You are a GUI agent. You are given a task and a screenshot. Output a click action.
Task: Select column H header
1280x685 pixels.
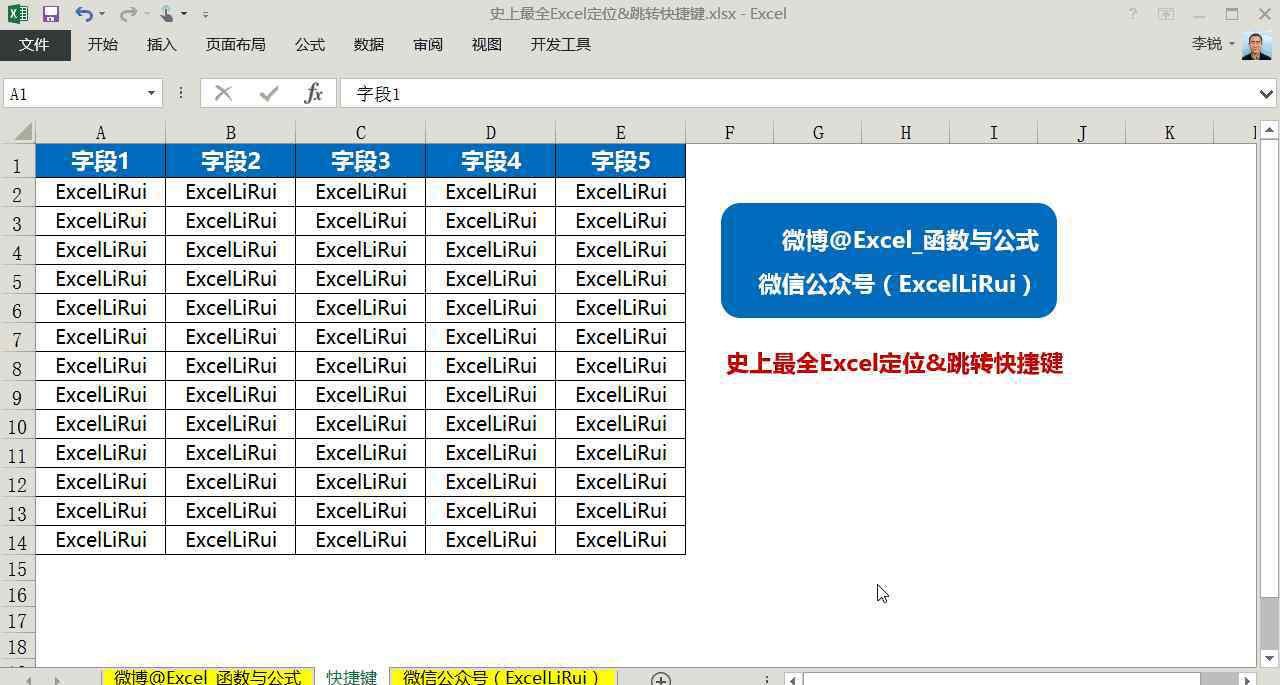[x=905, y=132]
